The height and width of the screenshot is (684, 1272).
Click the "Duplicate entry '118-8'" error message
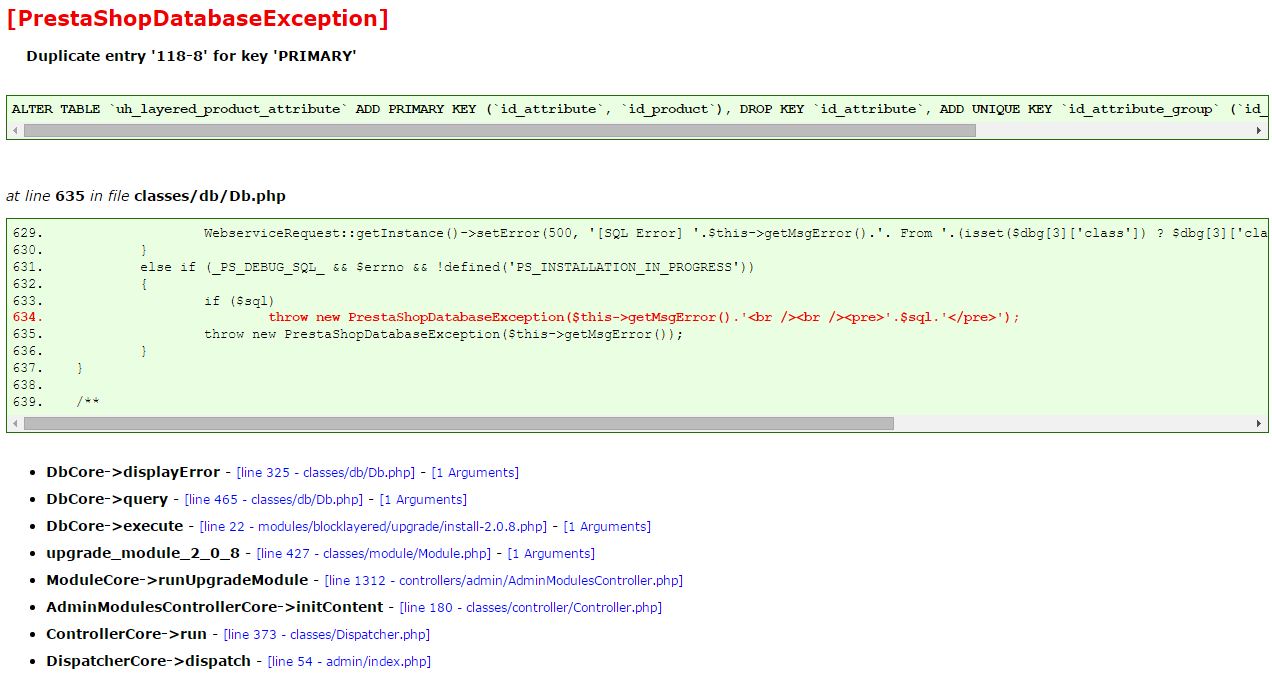click(191, 57)
